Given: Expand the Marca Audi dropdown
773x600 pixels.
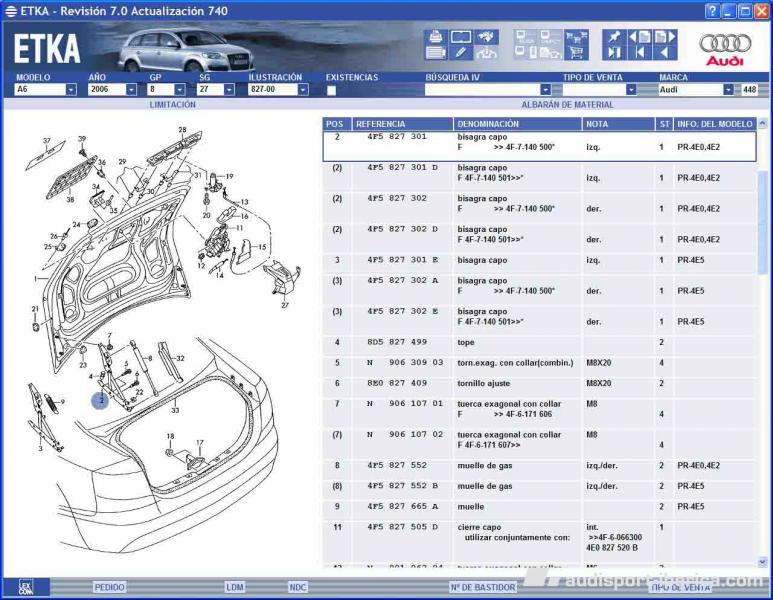Looking at the screenshot, I should tap(728, 90).
